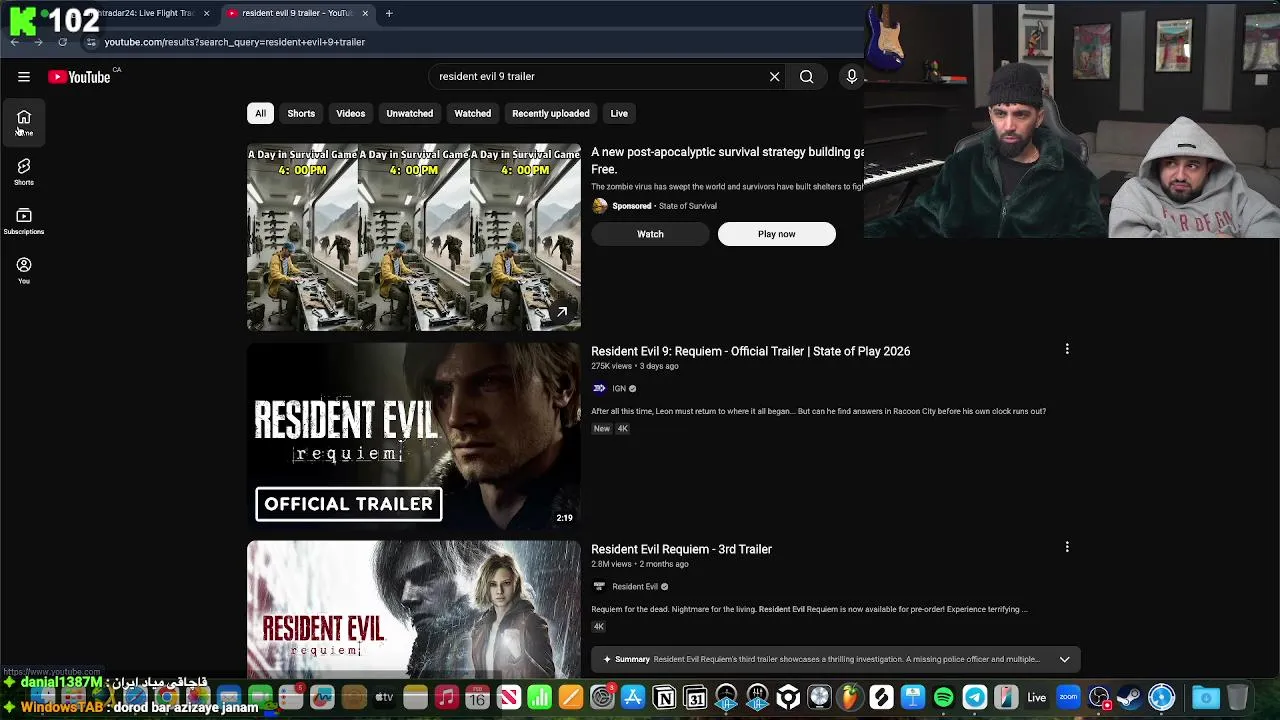Open Subscriptions in the sidebar
The image size is (1280, 720).
point(24,221)
